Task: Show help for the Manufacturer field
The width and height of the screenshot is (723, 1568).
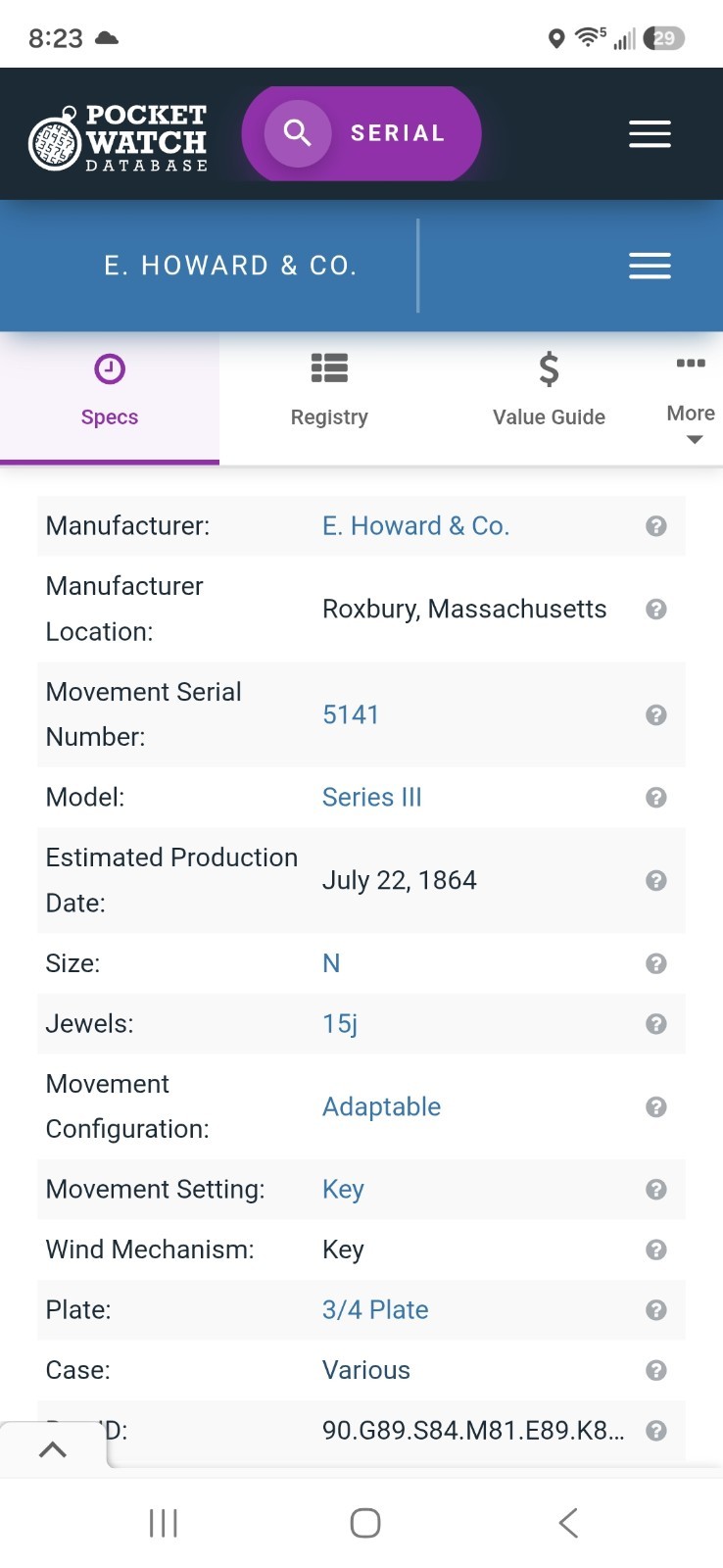Action: tap(656, 526)
